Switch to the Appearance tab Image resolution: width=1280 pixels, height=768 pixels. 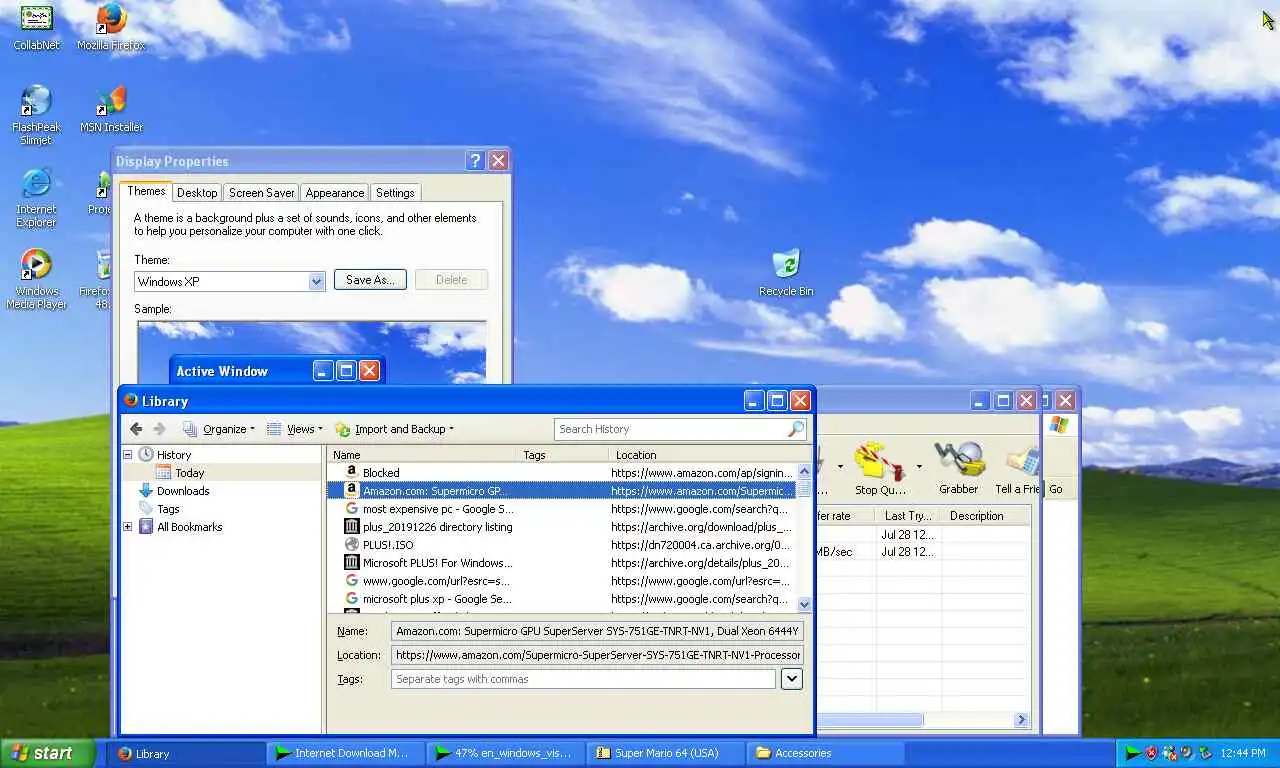point(335,193)
